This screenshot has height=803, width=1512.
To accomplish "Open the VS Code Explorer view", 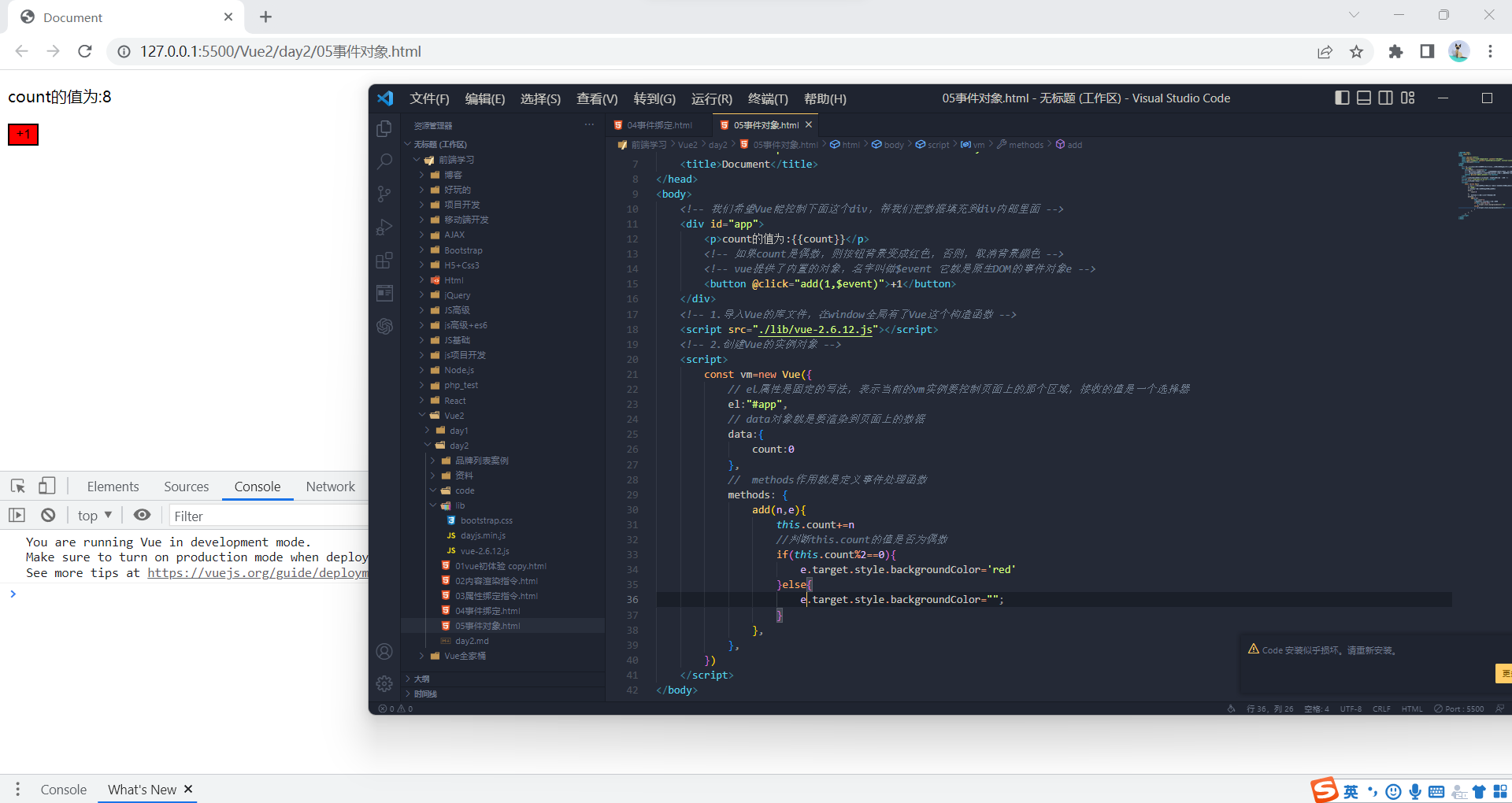I will [384, 128].
